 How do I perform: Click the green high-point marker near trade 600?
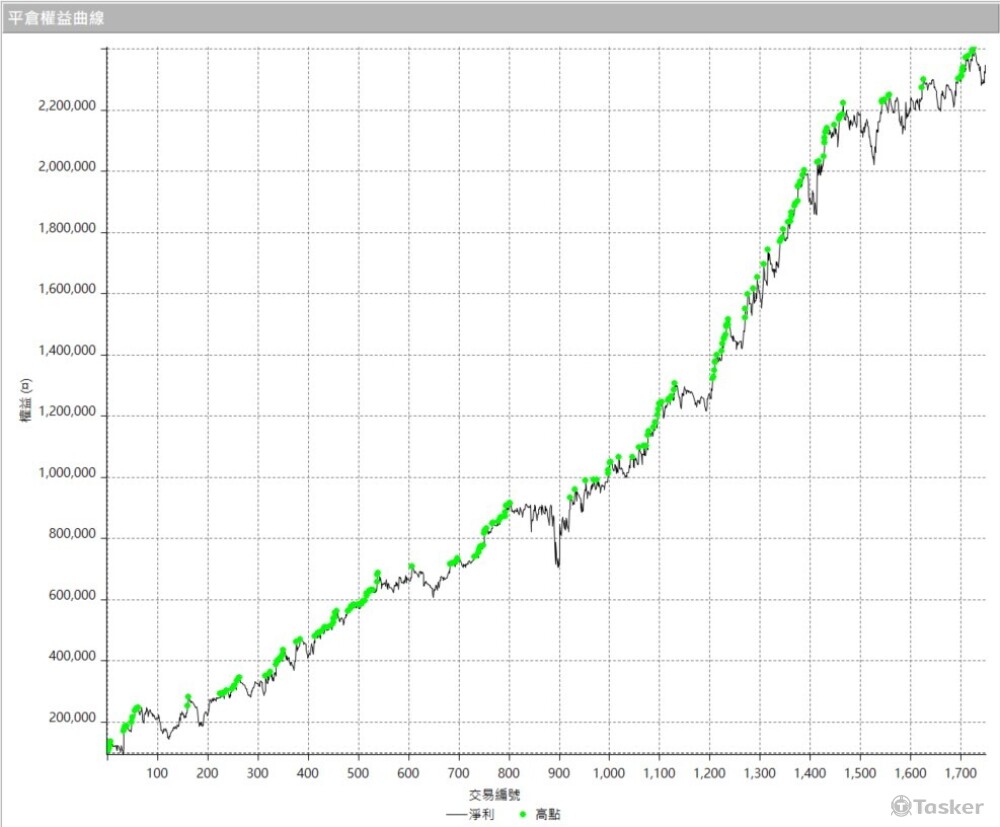[411, 568]
